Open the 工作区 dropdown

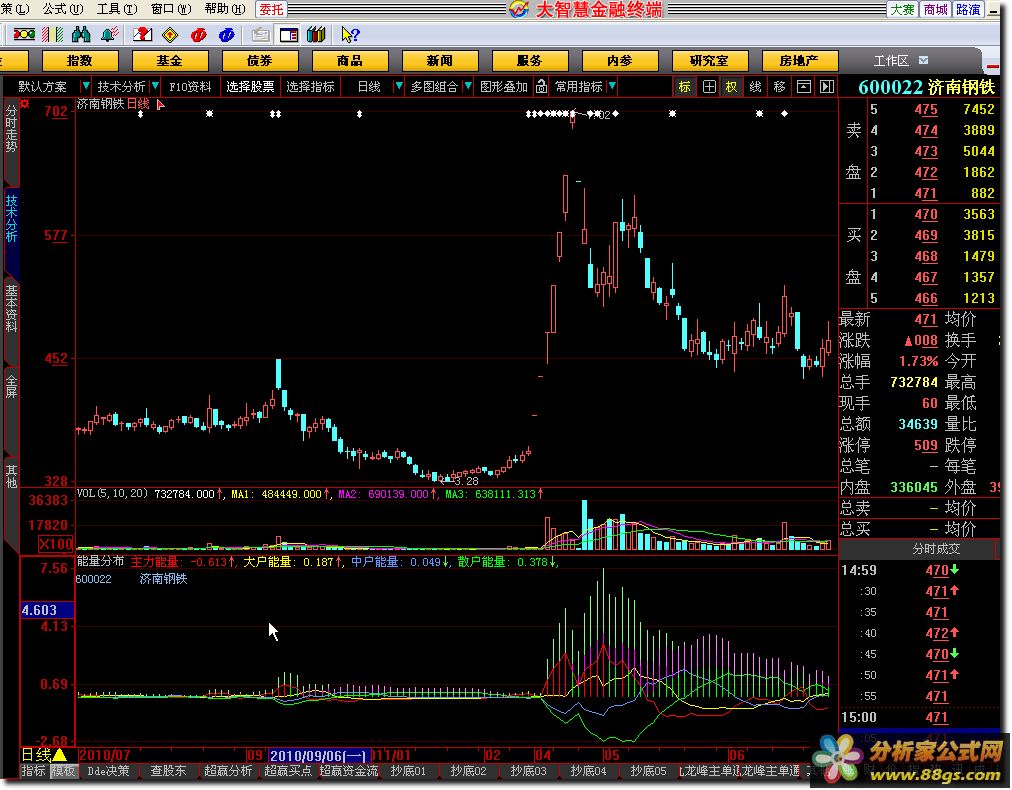tap(924, 60)
